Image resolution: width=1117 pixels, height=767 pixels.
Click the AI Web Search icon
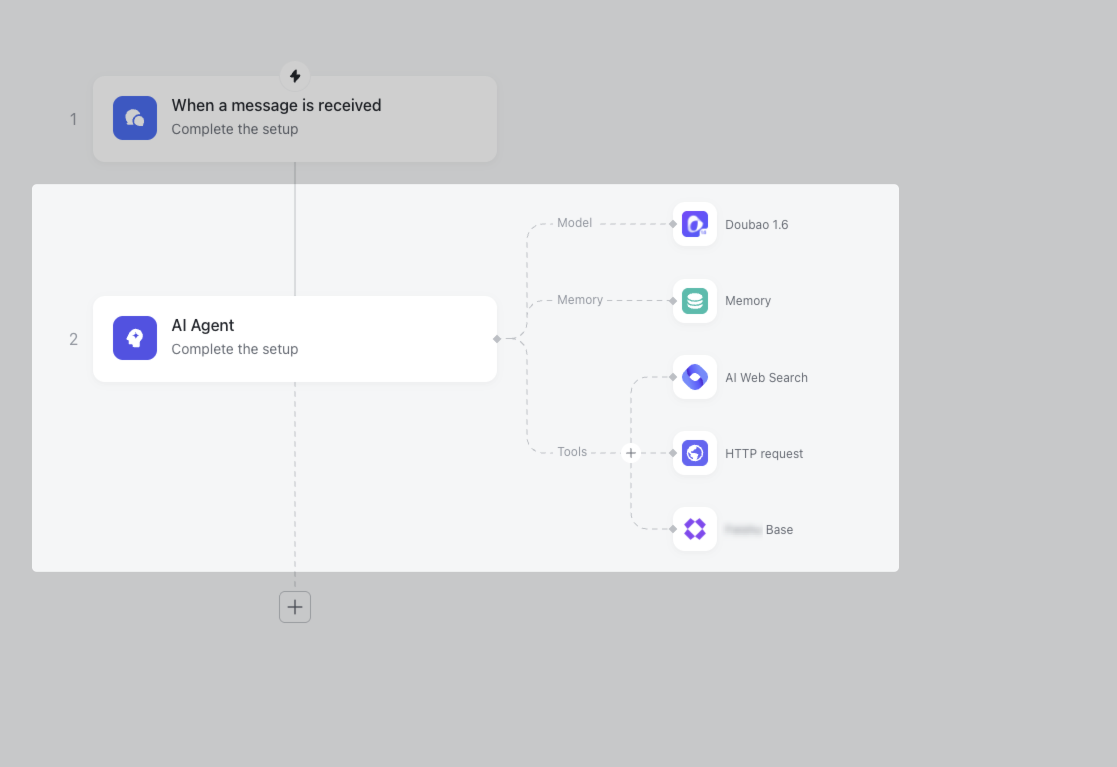695,377
